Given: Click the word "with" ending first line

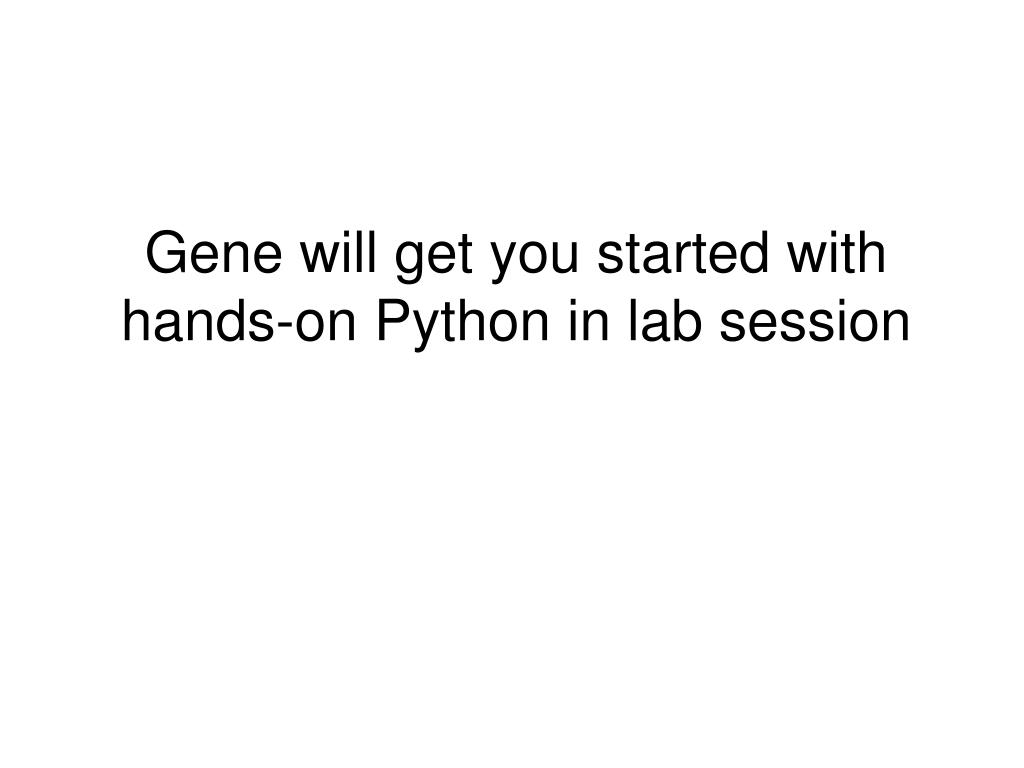Looking at the screenshot, I should point(837,251).
